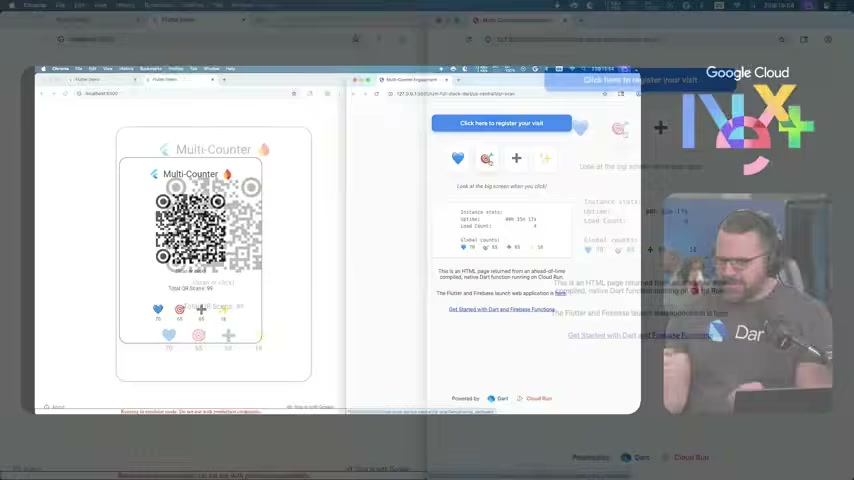Image resolution: width=854 pixels, height=480 pixels.
Task: Reload the localhost:5000 page
Action: point(65,94)
